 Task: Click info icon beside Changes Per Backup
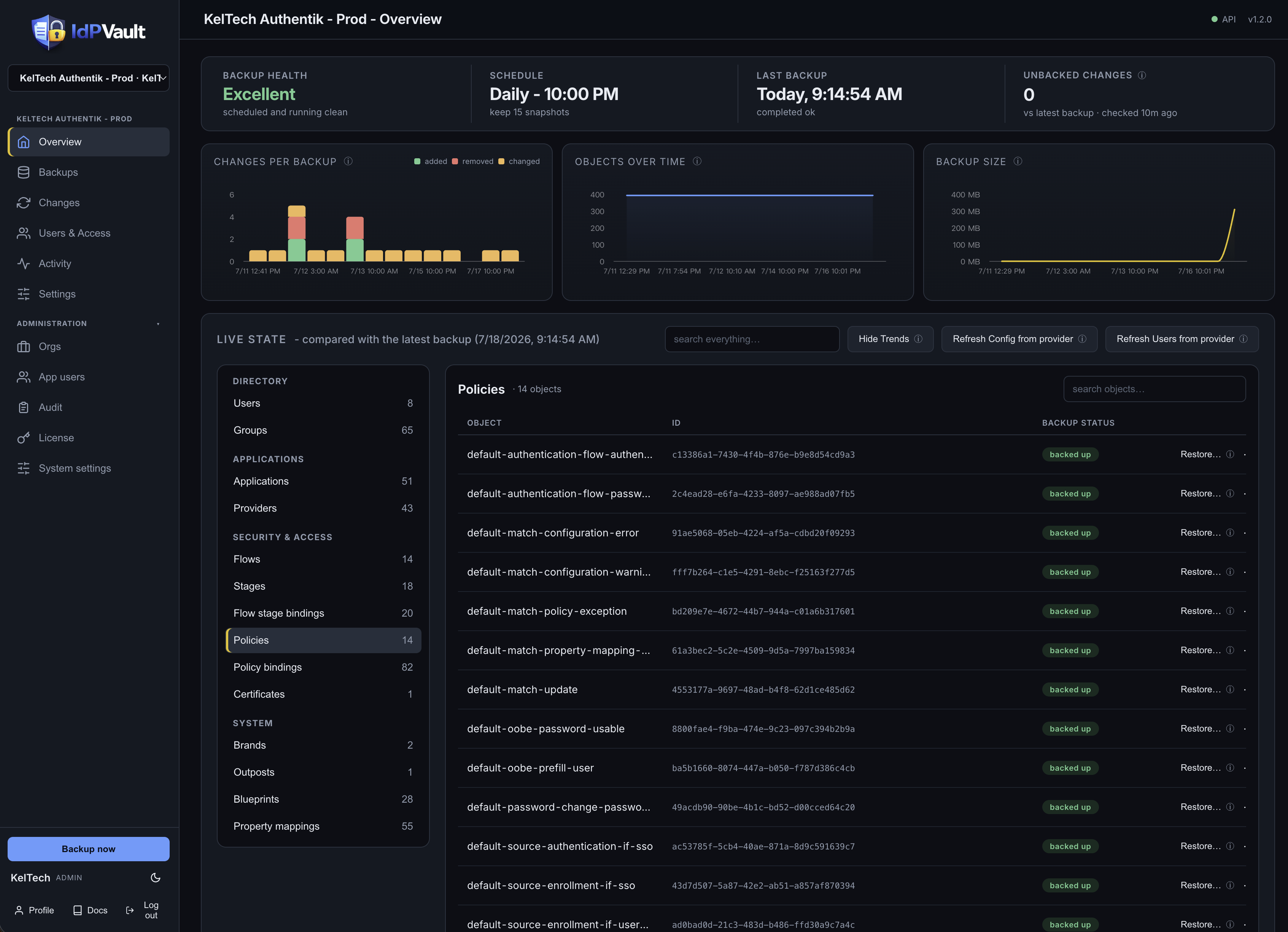(x=348, y=161)
